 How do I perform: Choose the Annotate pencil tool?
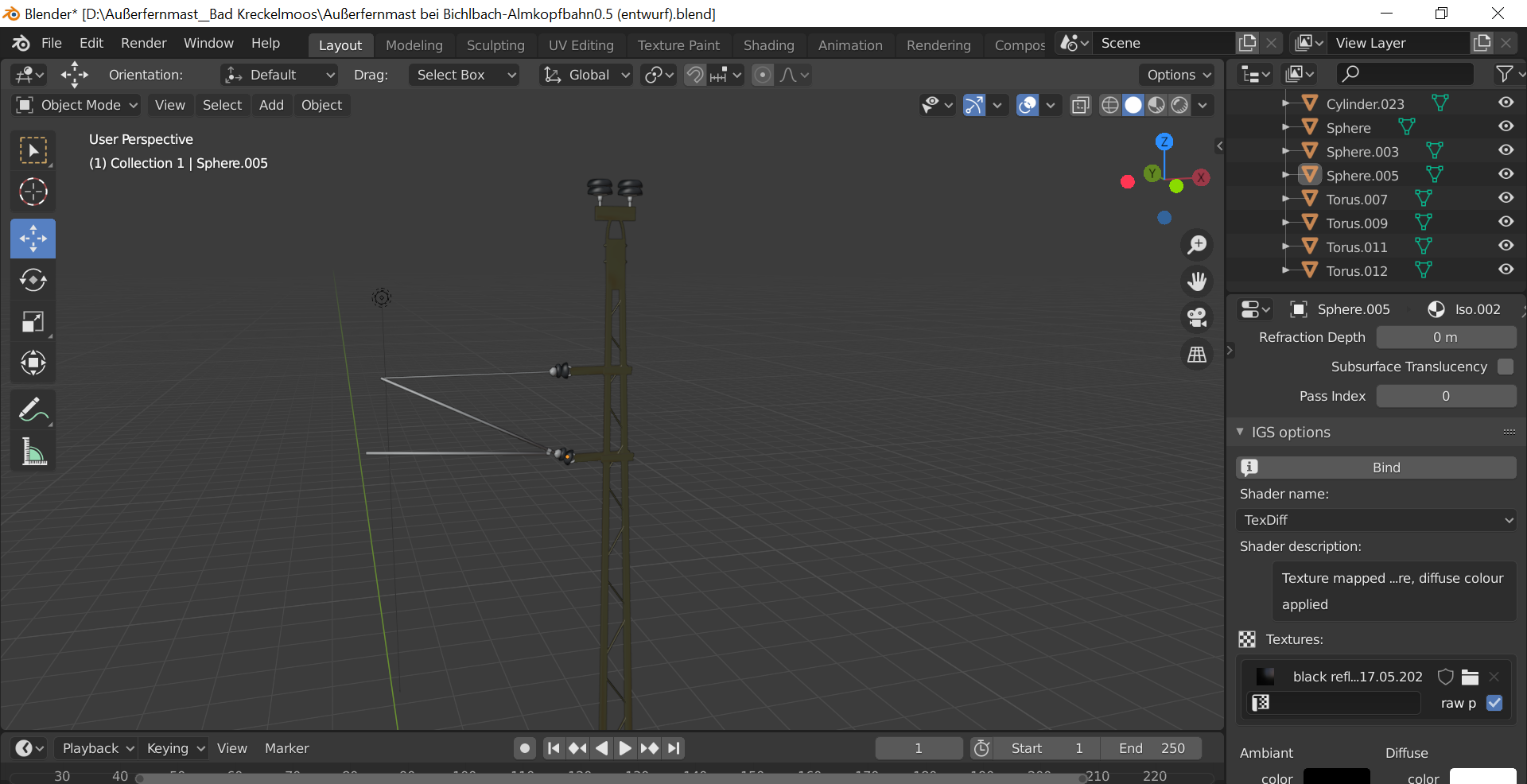point(33,410)
